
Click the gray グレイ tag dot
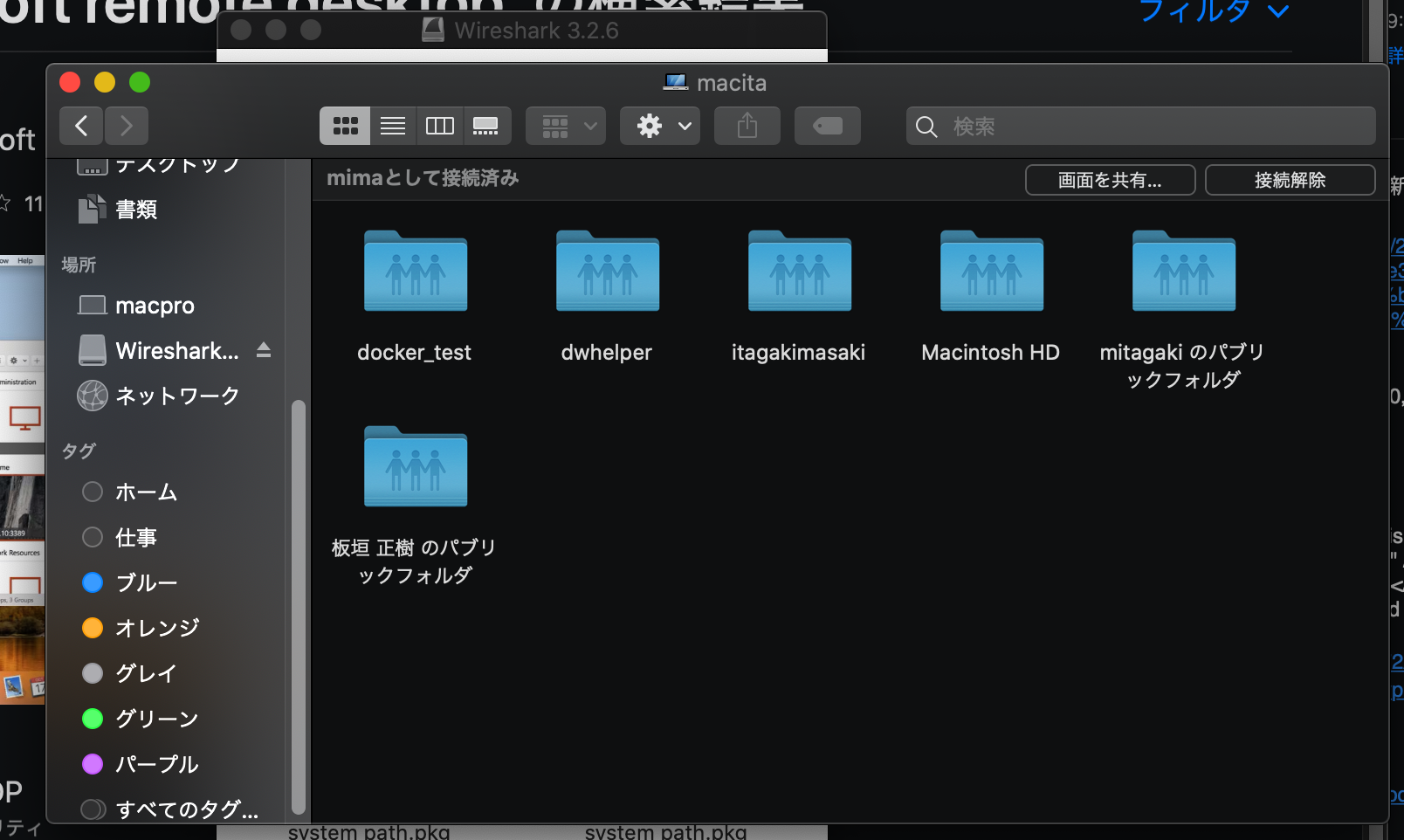[x=93, y=674]
